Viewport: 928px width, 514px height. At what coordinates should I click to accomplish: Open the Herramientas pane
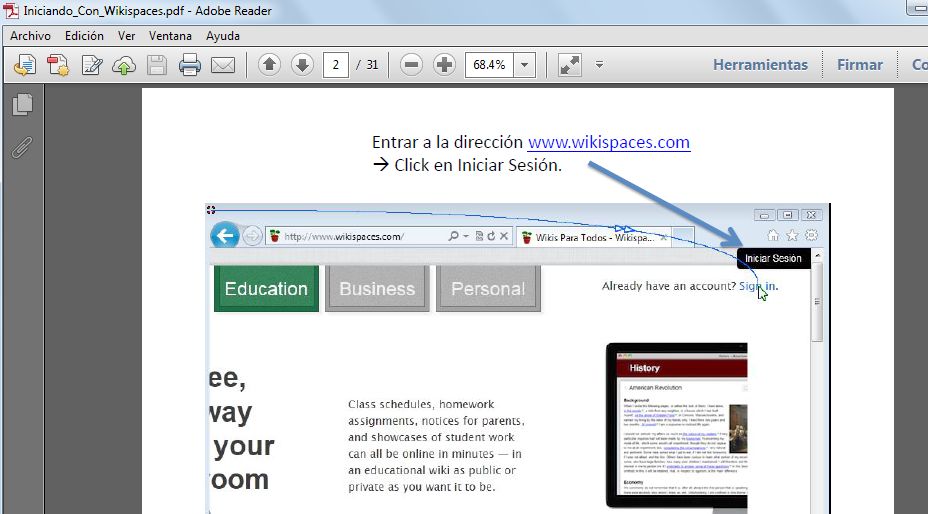click(760, 65)
